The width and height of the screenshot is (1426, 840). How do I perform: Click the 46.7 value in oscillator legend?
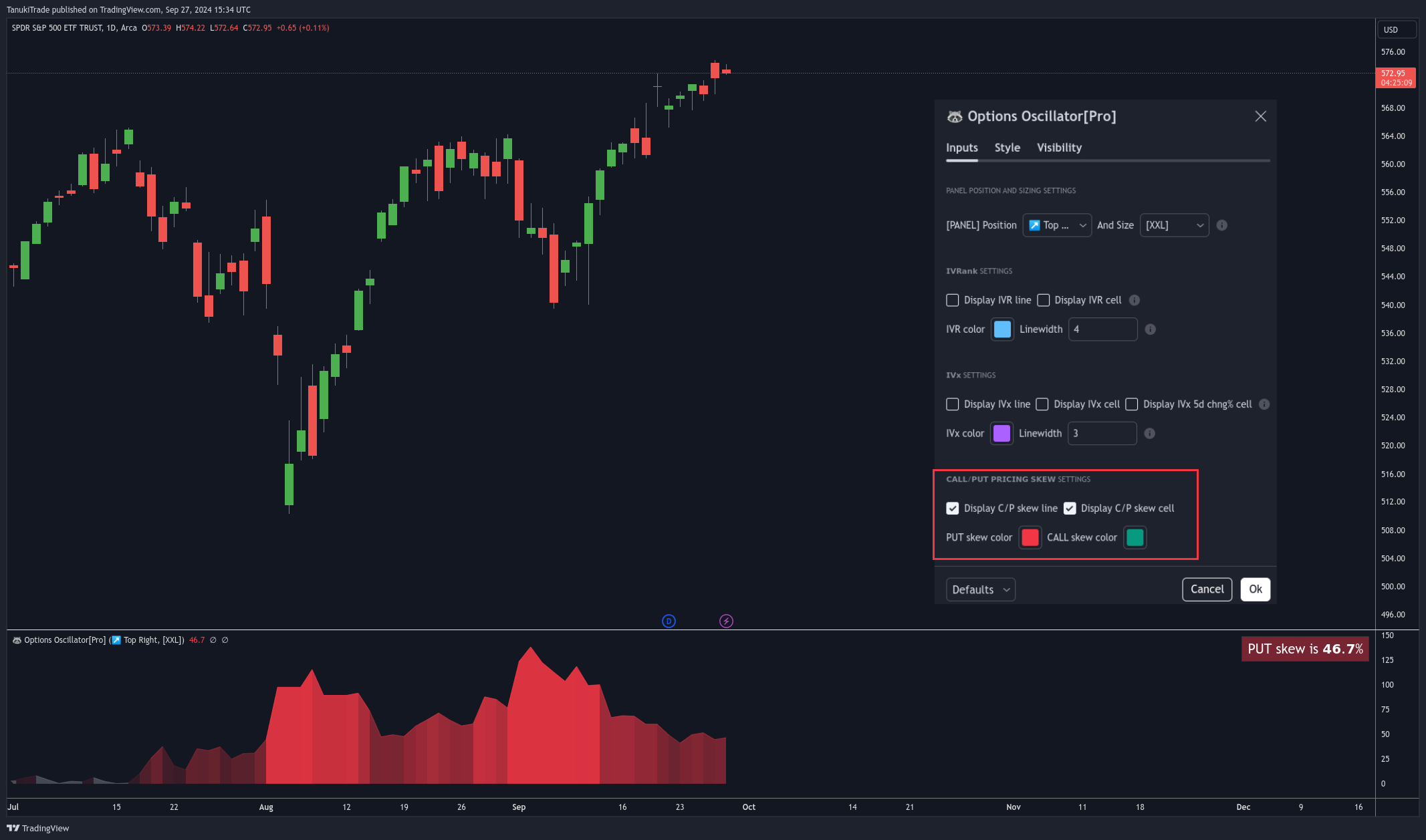pyautogui.click(x=197, y=640)
